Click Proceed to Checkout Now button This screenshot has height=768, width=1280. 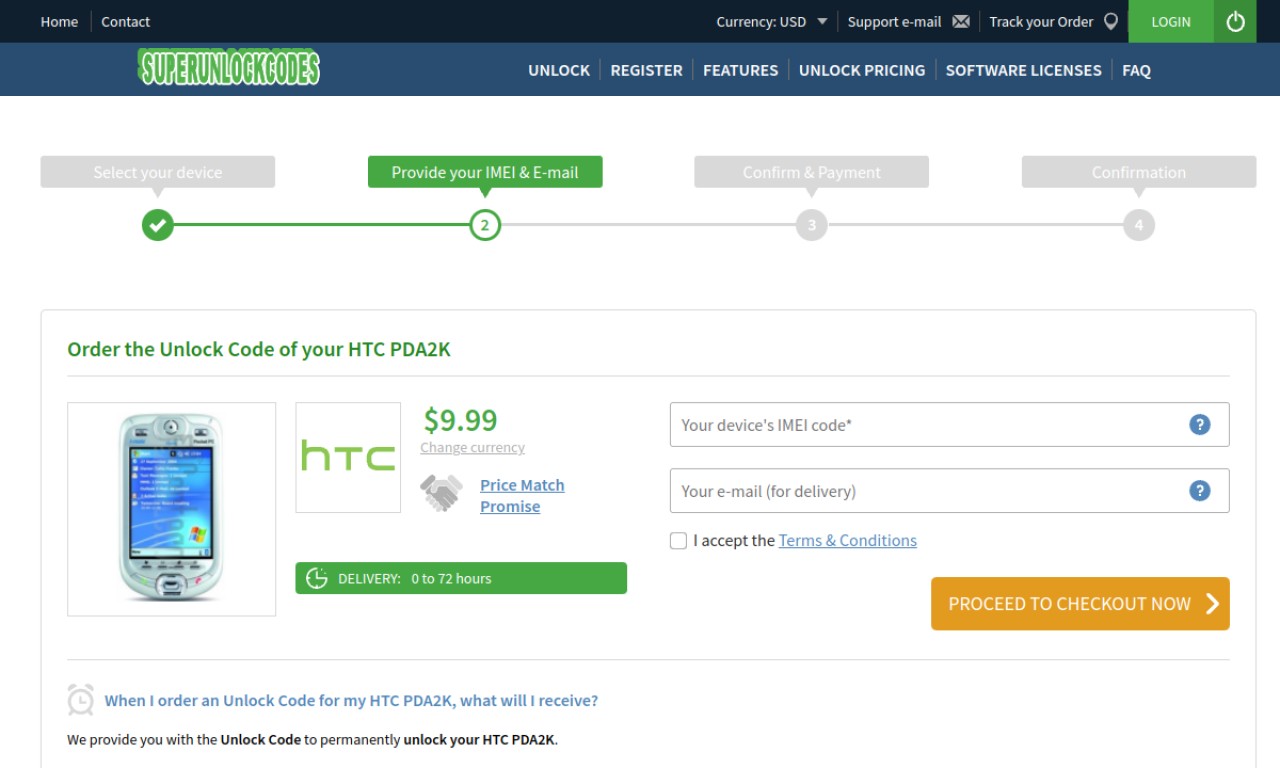[x=1080, y=603]
